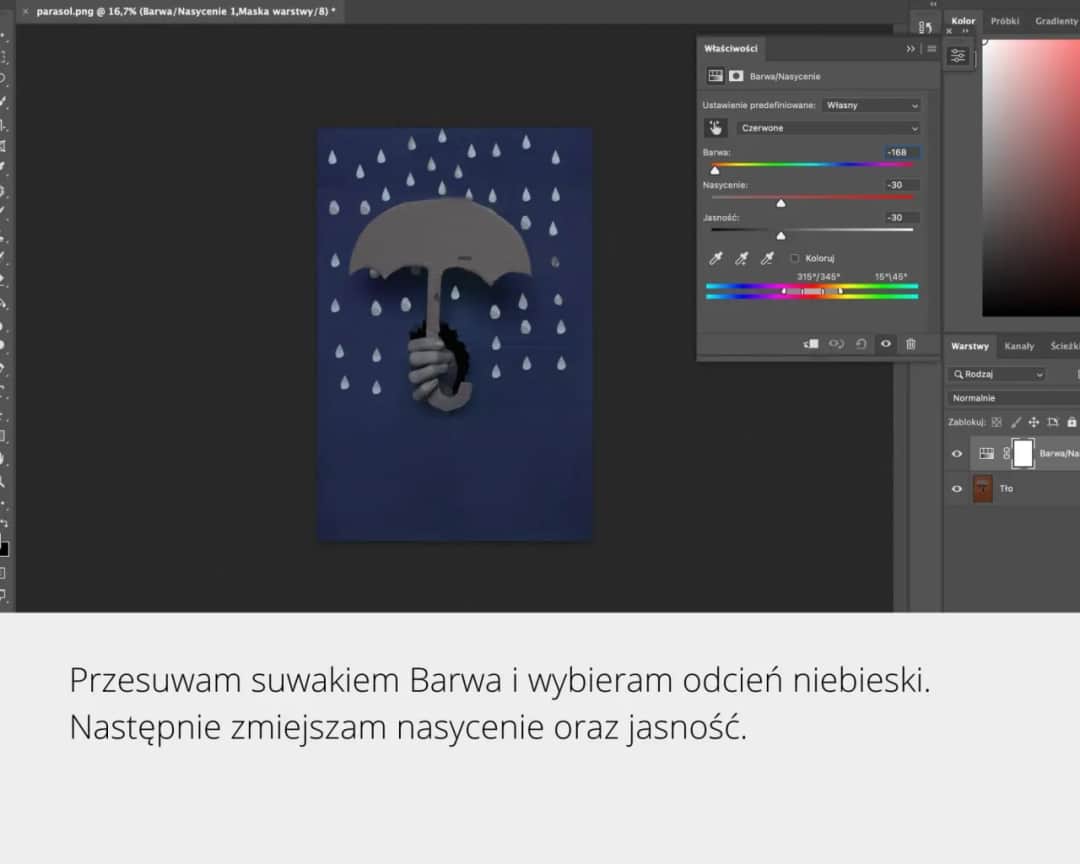
Task: Toggle adjustment visibility eye at panel bottom
Action: point(885,343)
